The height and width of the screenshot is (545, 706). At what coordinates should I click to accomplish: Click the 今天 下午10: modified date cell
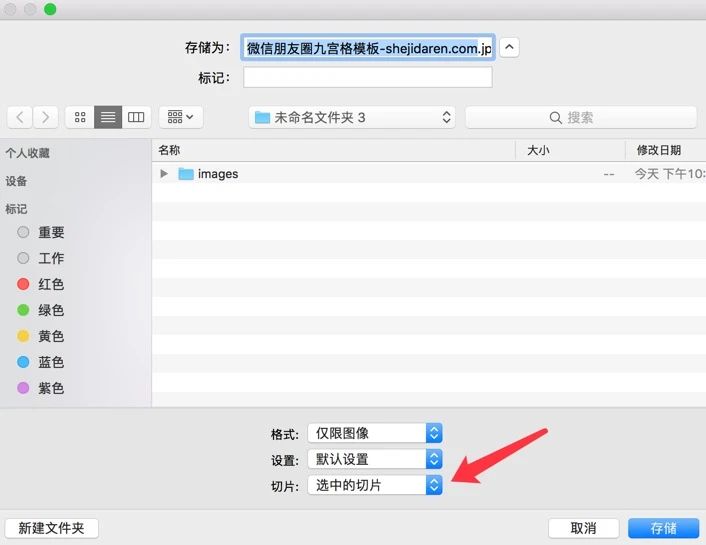point(670,174)
